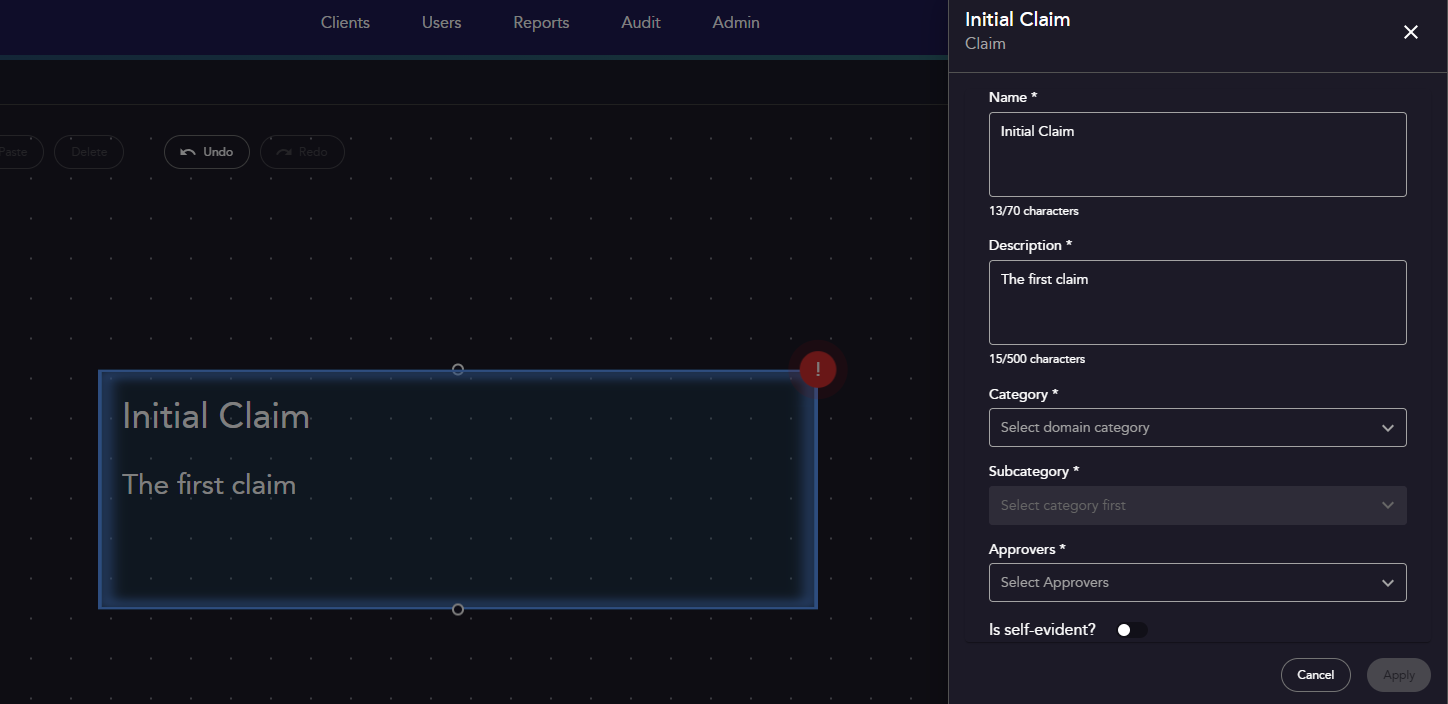Screen dimensions: 1448x704
Task: Click the Description text area
Action: (x=1197, y=302)
